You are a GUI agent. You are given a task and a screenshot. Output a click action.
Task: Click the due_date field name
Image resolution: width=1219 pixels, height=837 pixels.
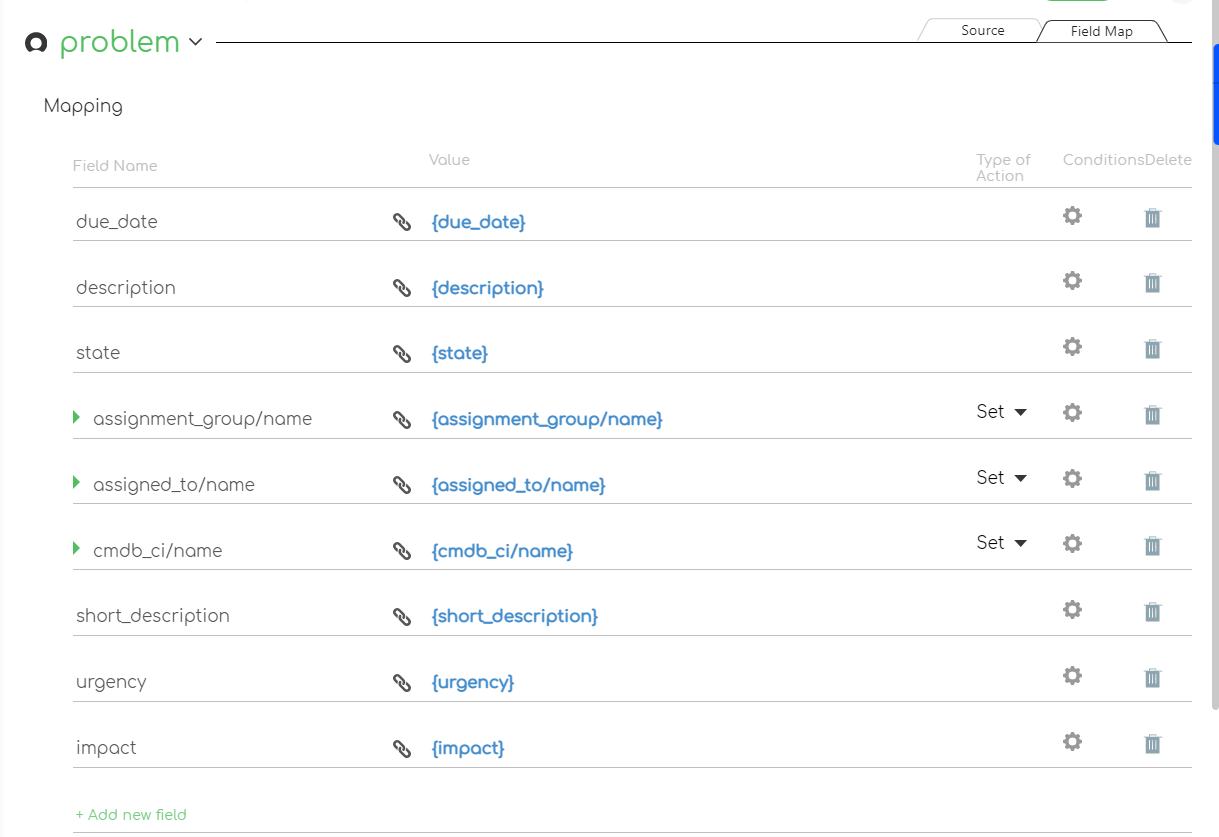tap(117, 222)
